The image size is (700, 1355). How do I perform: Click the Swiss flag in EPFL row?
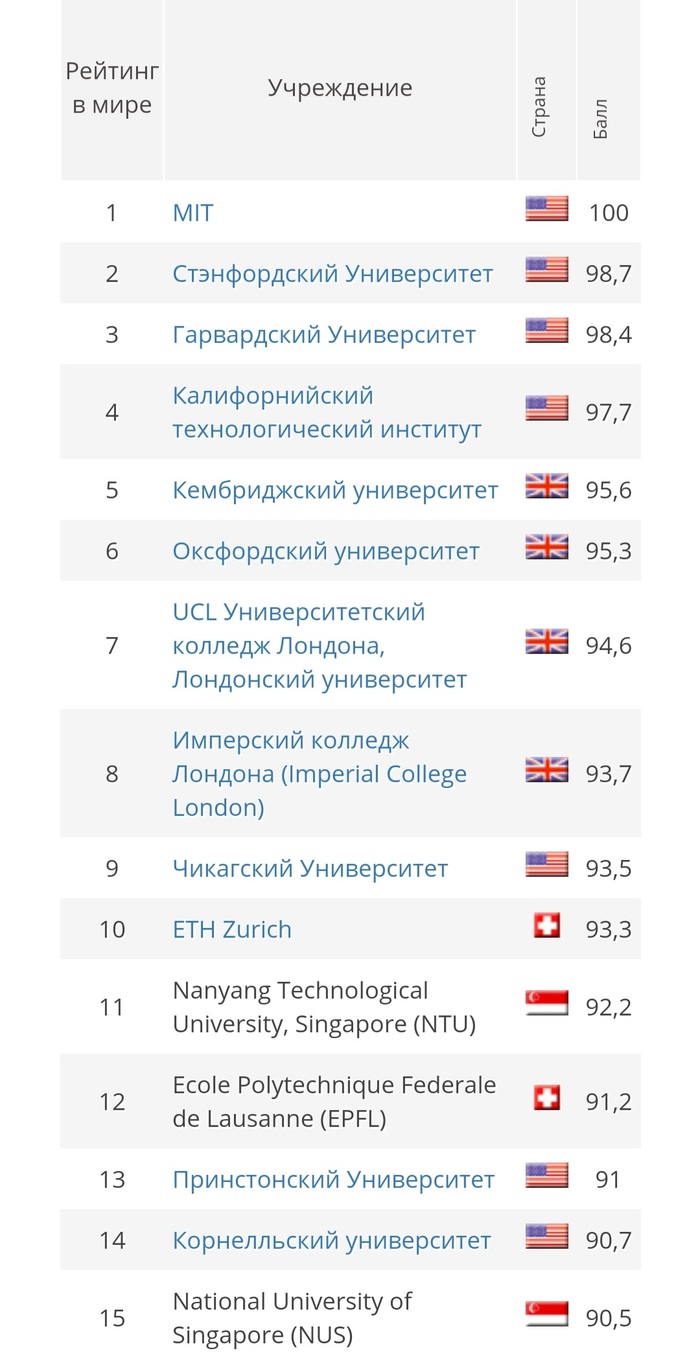click(546, 1098)
